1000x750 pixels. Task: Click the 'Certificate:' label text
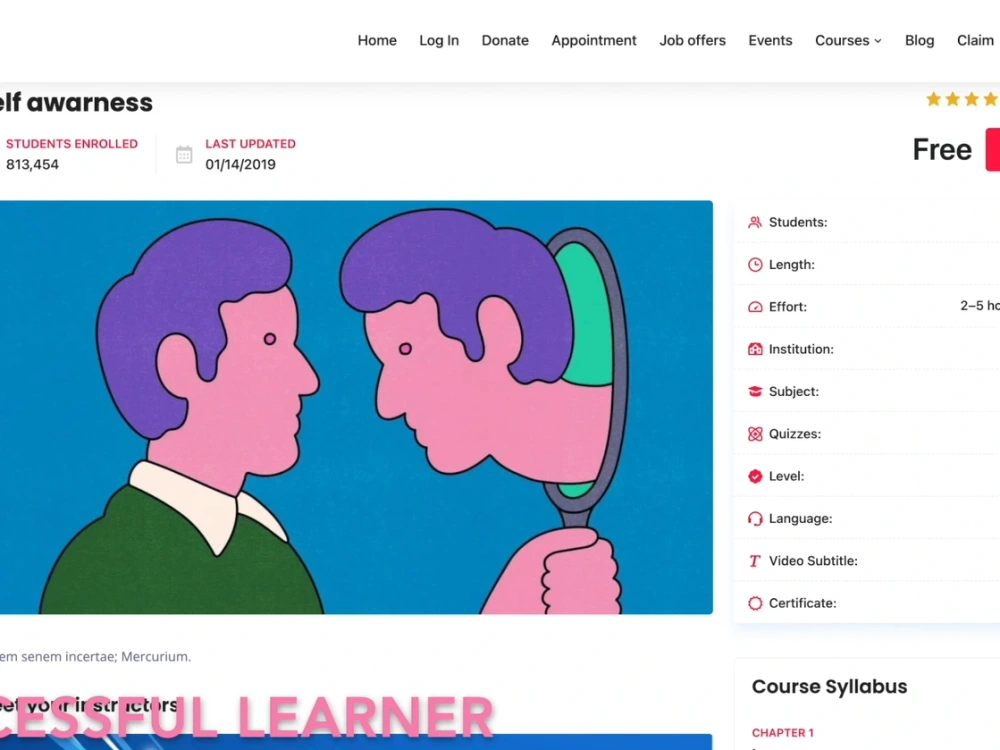tap(802, 603)
